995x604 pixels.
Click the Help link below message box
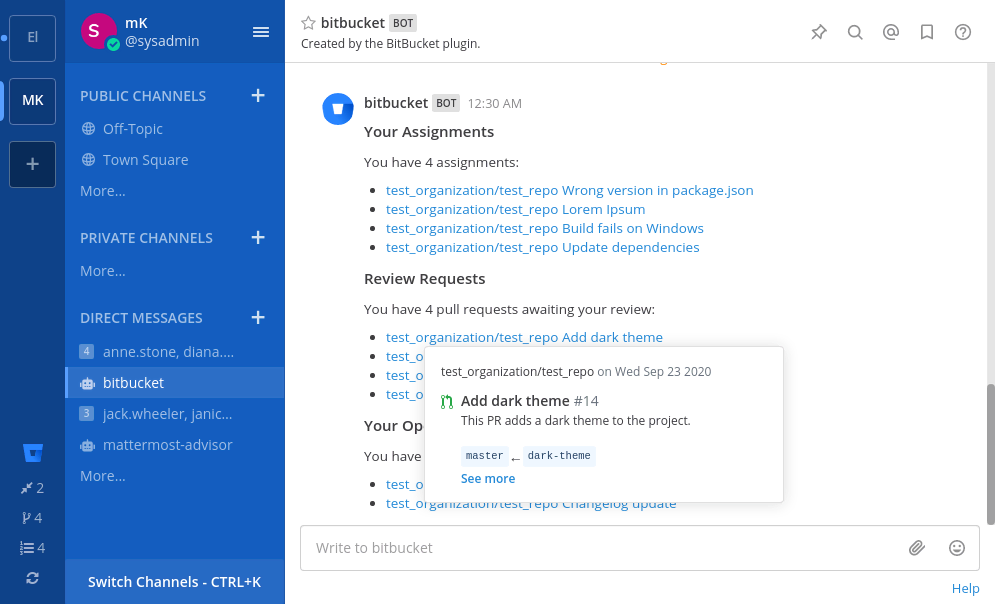pos(965,589)
